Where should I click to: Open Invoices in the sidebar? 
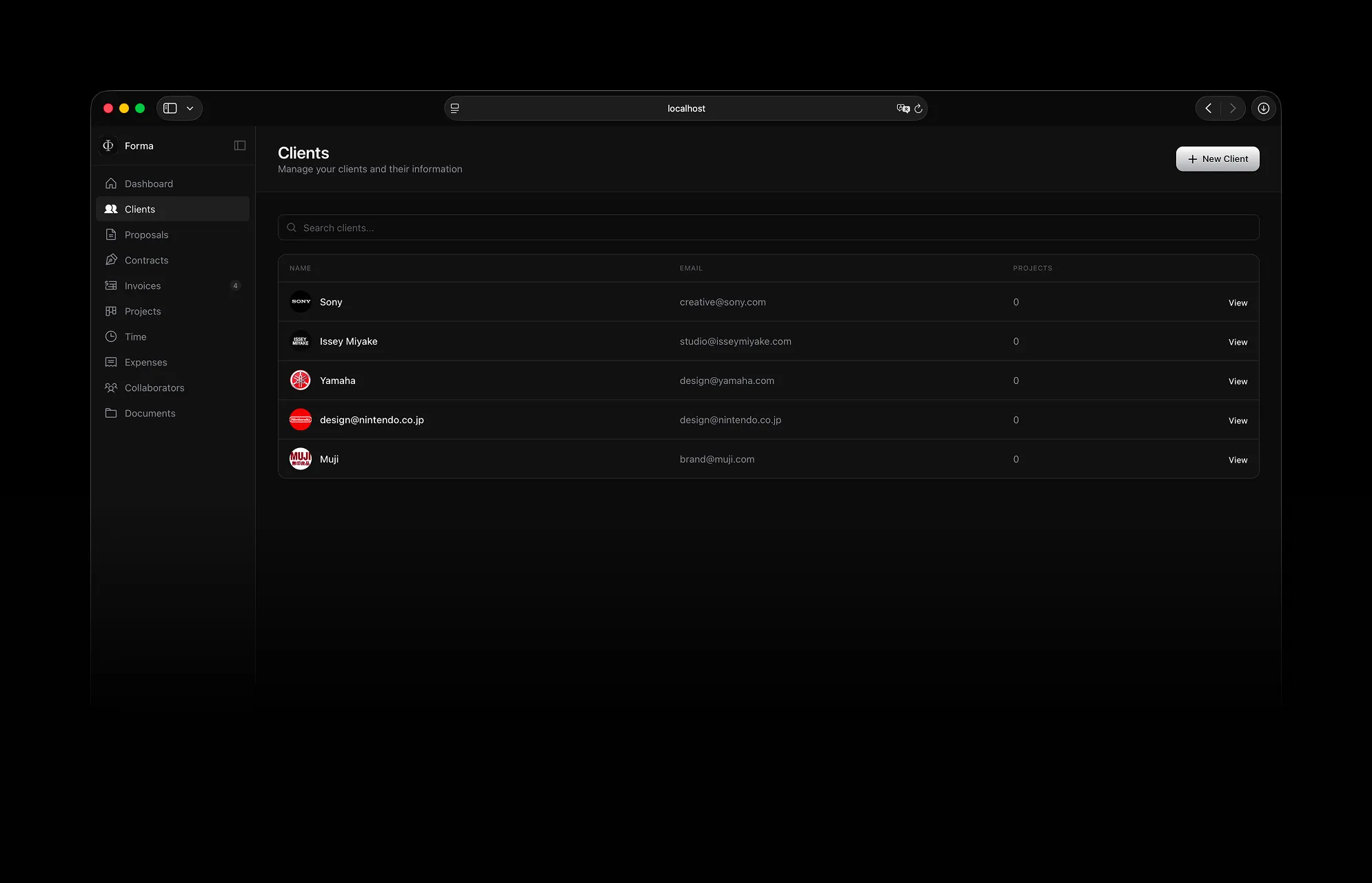(x=142, y=286)
